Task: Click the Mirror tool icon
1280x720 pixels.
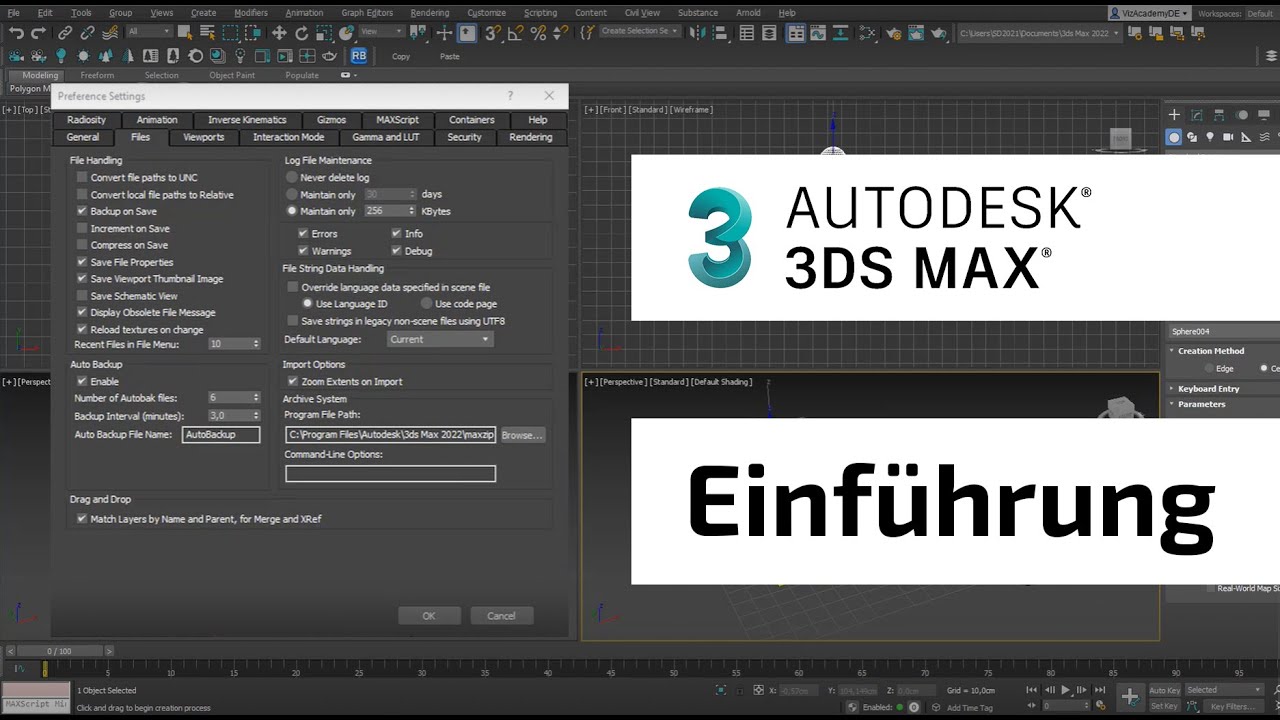Action: pyautogui.click(x=697, y=33)
